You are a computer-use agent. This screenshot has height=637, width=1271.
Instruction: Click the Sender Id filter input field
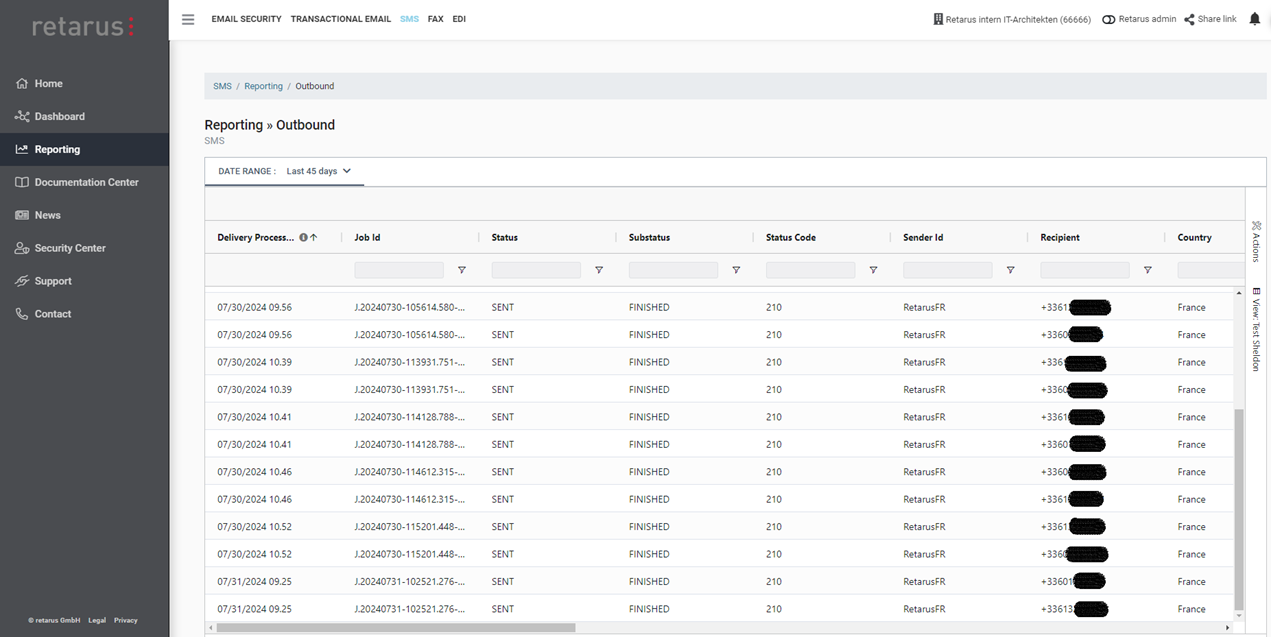click(947, 270)
